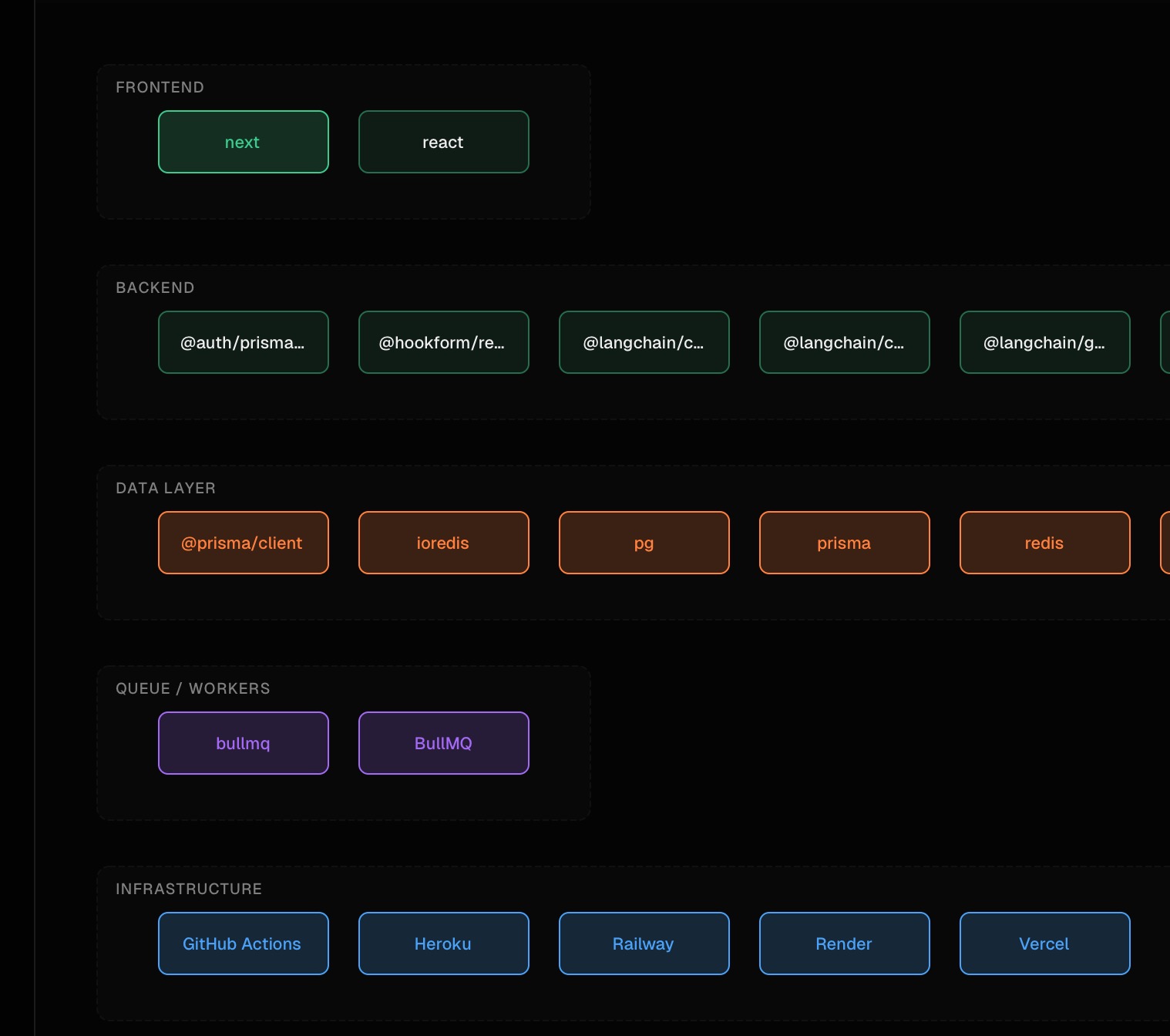Click the @langchain/g... node
The width and height of the screenshot is (1170, 1036).
pyautogui.click(x=1045, y=342)
